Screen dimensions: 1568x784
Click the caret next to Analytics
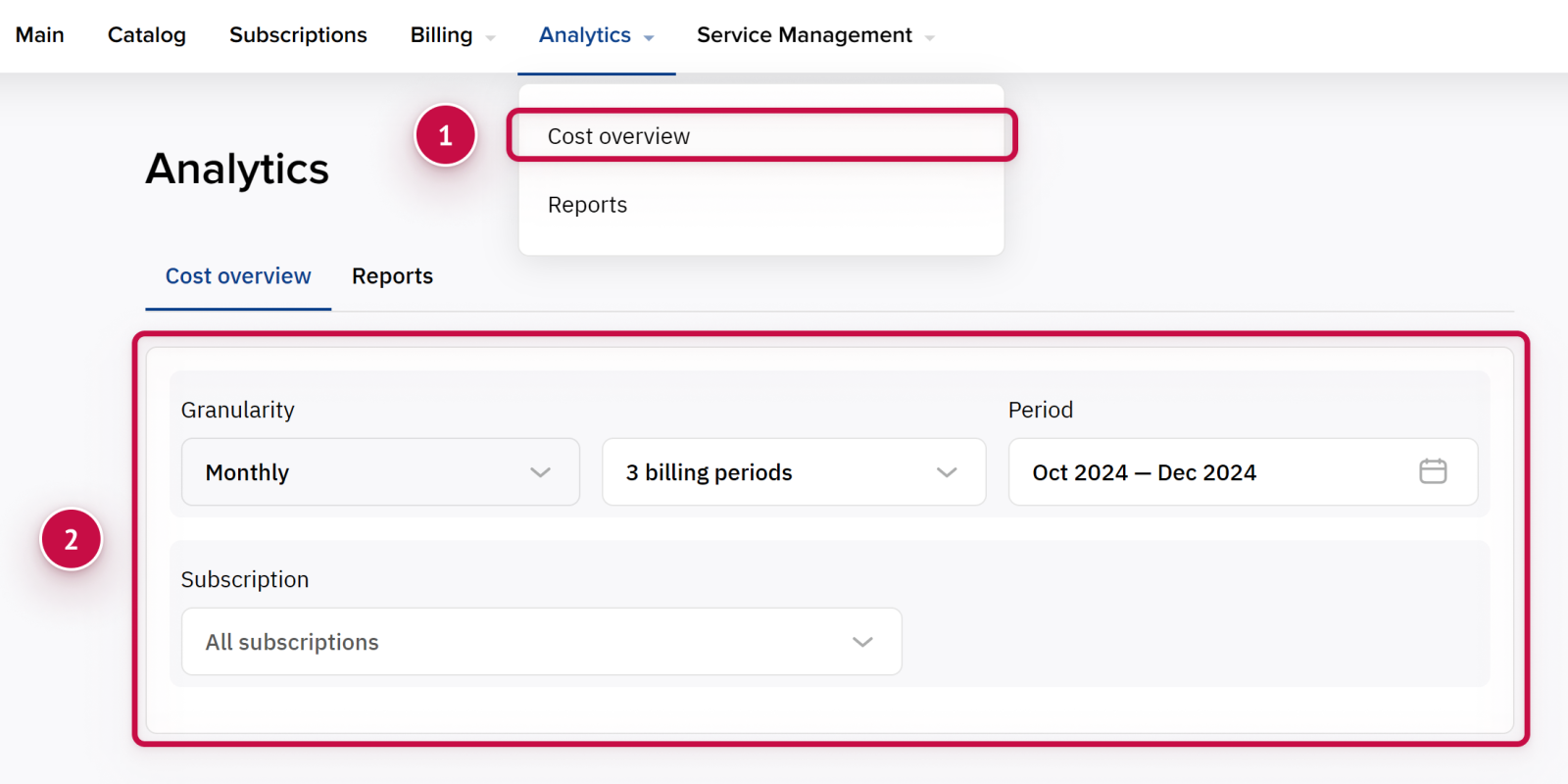point(649,38)
